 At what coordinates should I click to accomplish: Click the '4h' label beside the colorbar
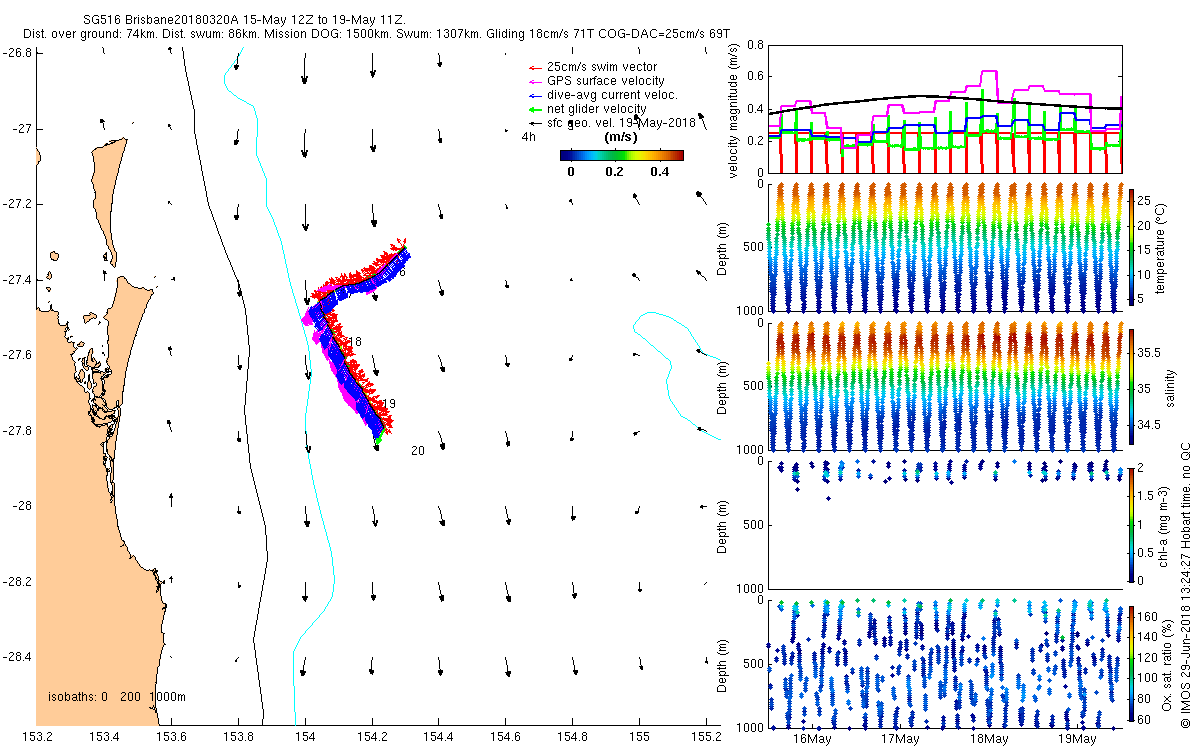528,138
